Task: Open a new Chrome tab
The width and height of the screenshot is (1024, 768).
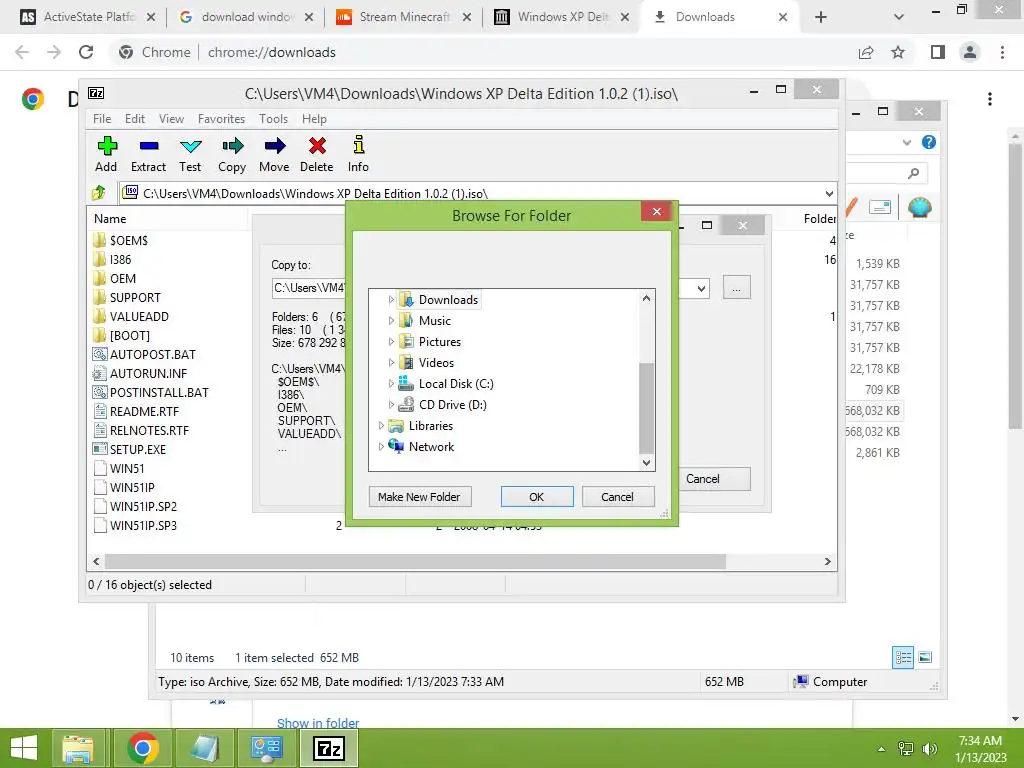Action: [821, 17]
